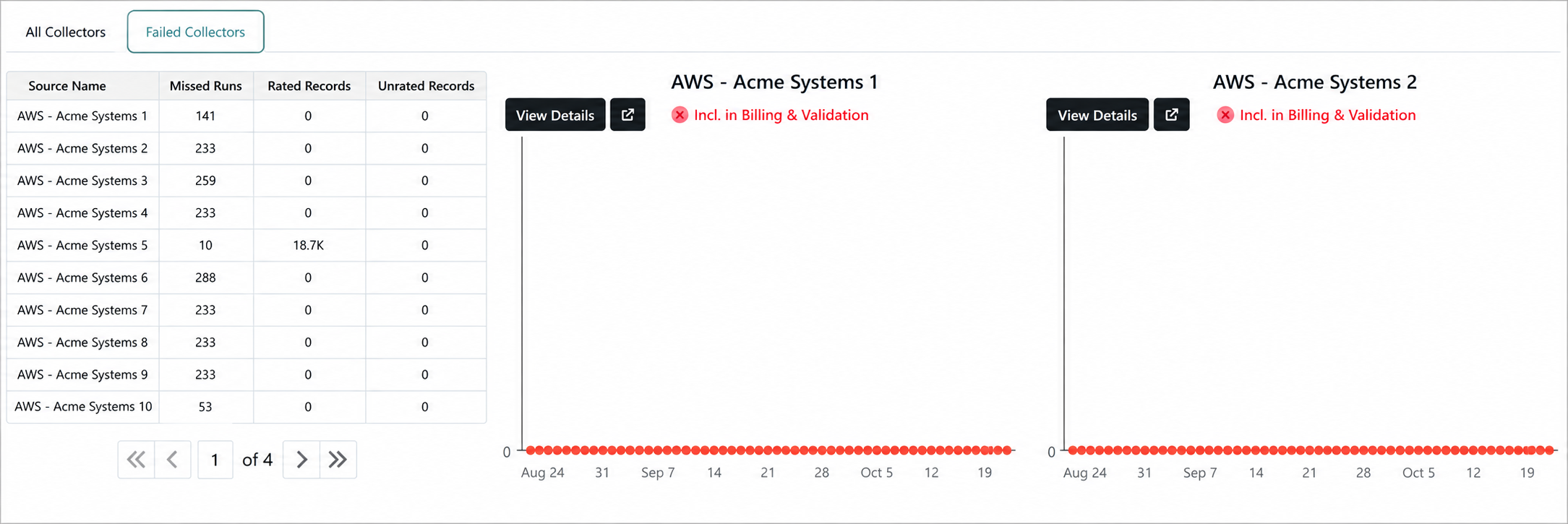1568x524 pixels.
Task: Click Incl. in Billing & Validation for Systems 2
Action: [x=1327, y=115]
